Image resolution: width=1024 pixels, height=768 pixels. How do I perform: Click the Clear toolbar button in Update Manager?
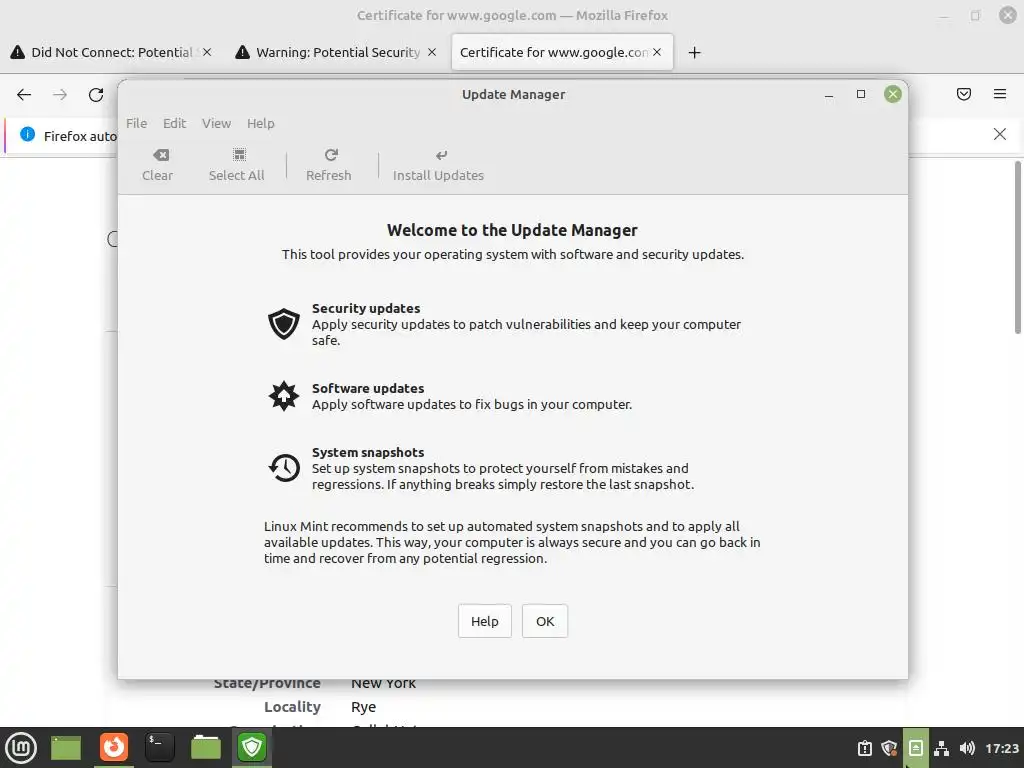pyautogui.click(x=157, y=165)
